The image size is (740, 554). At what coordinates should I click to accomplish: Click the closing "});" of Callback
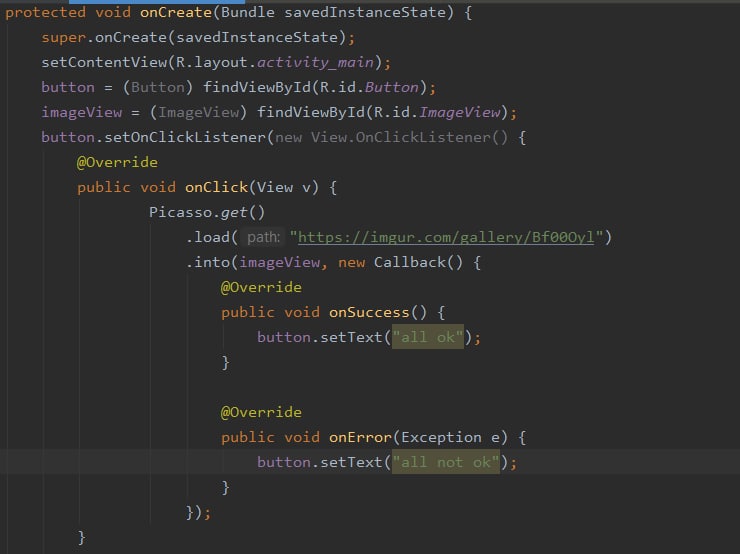[x=198, y=512]
